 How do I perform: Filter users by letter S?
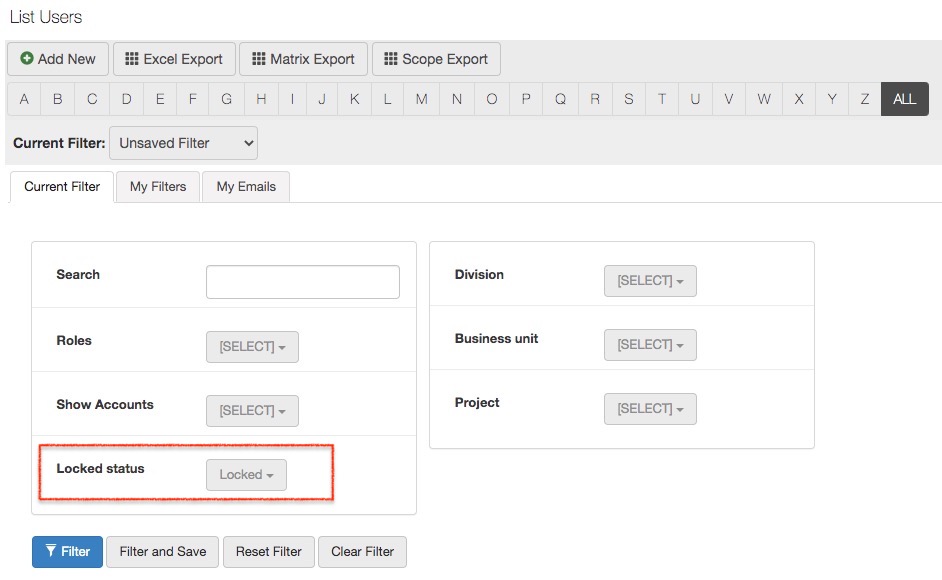(628, 99)
